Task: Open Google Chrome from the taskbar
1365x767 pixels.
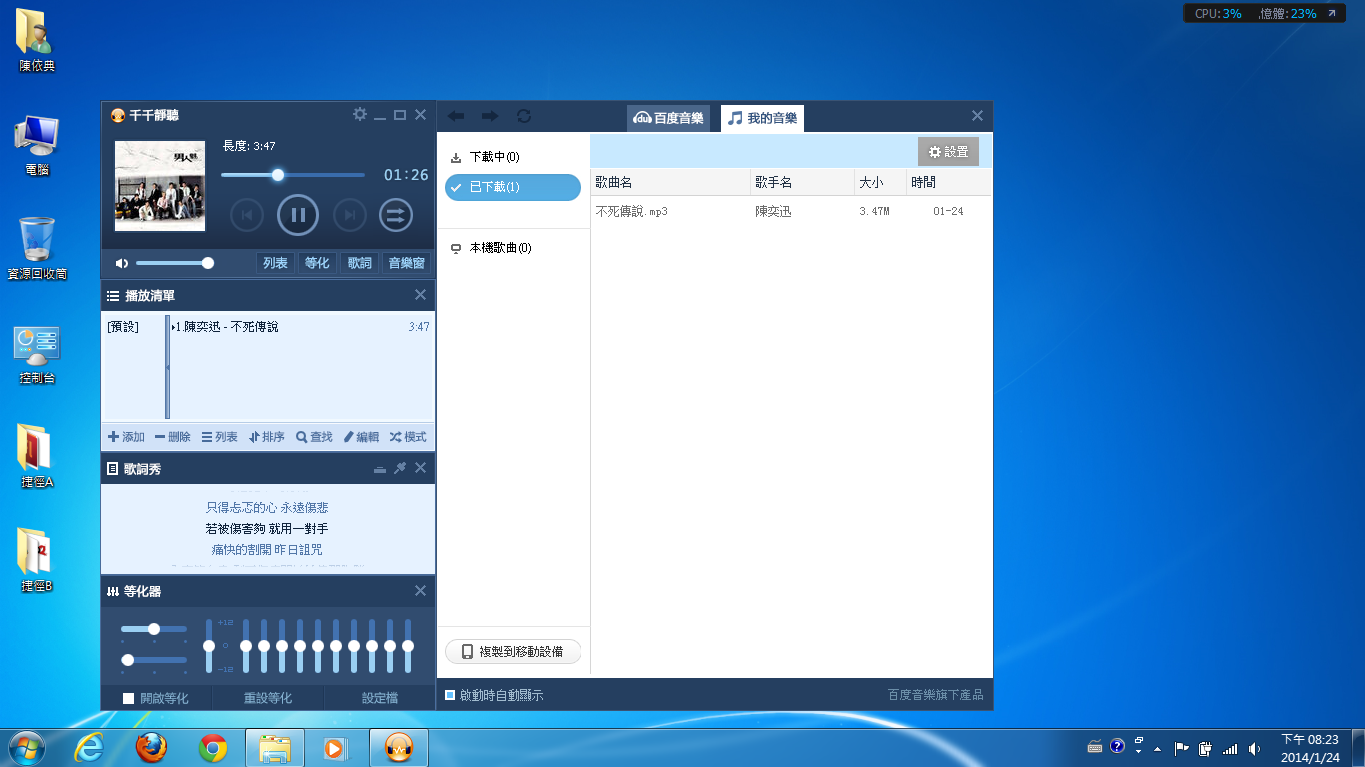Action: [x=213, y=747]
